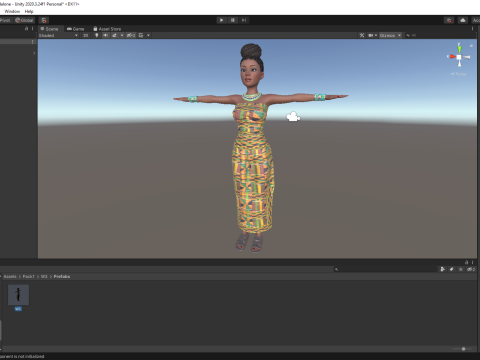Open the scene effects dropdown arrow
The width and height of the screenshot is (480, 360).
coord(122,35)
